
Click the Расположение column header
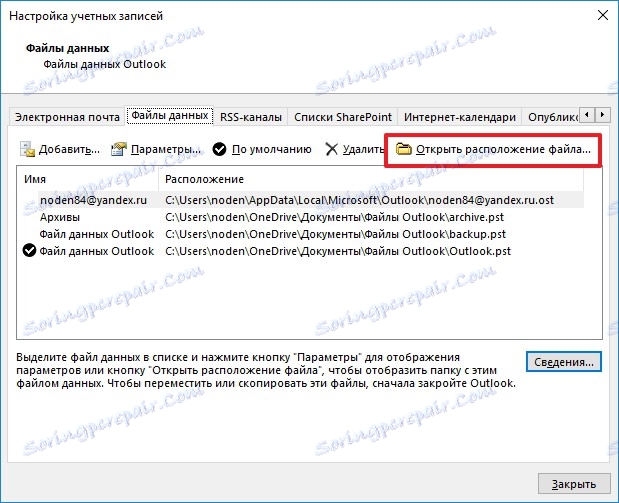[x=371, y=179]
